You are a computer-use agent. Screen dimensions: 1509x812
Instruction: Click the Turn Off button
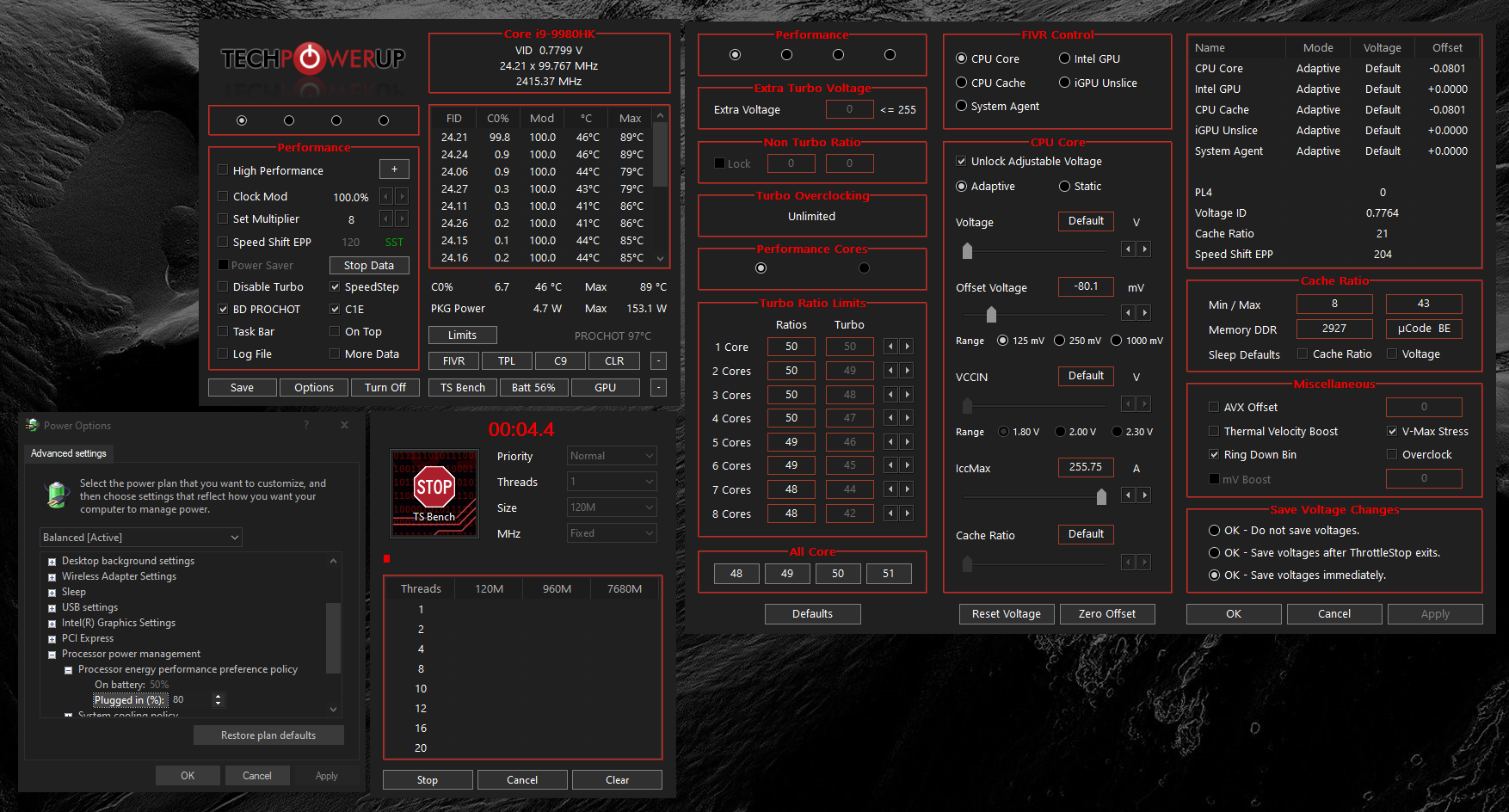[385, 387]
